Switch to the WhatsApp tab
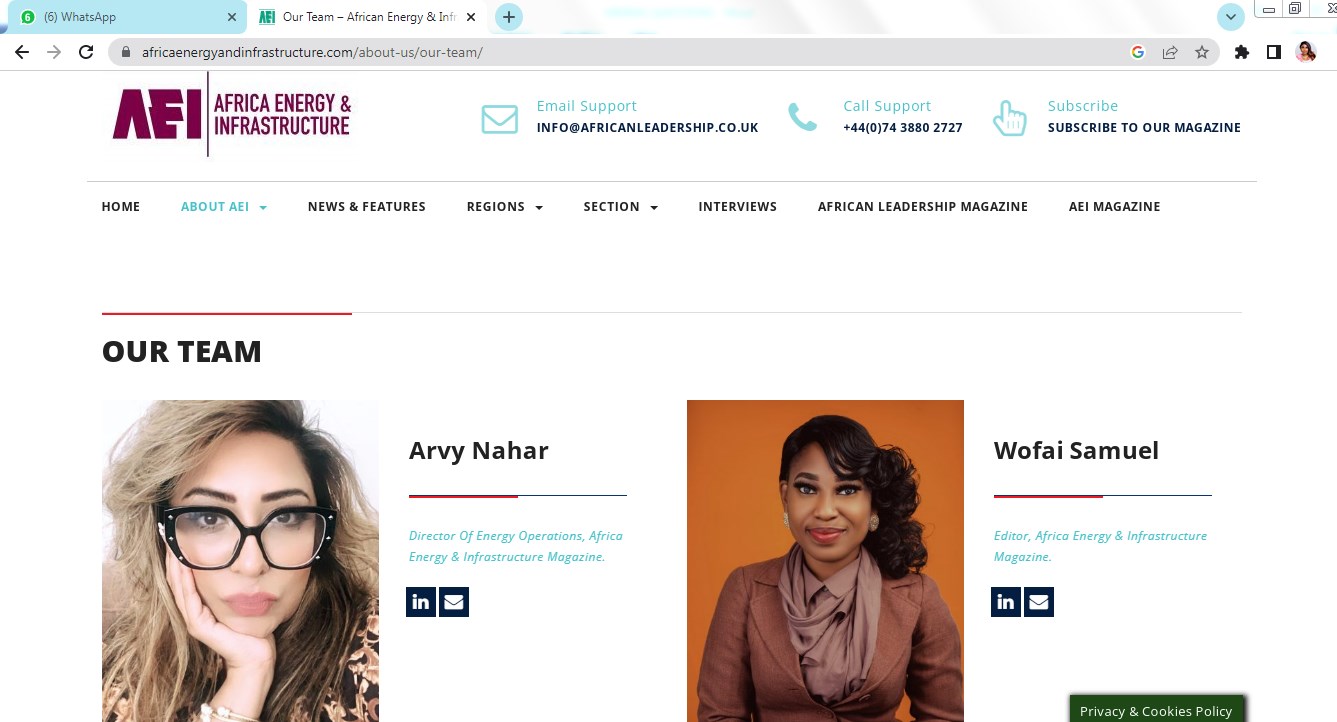 pyautogui.click(x=126, y=17)
